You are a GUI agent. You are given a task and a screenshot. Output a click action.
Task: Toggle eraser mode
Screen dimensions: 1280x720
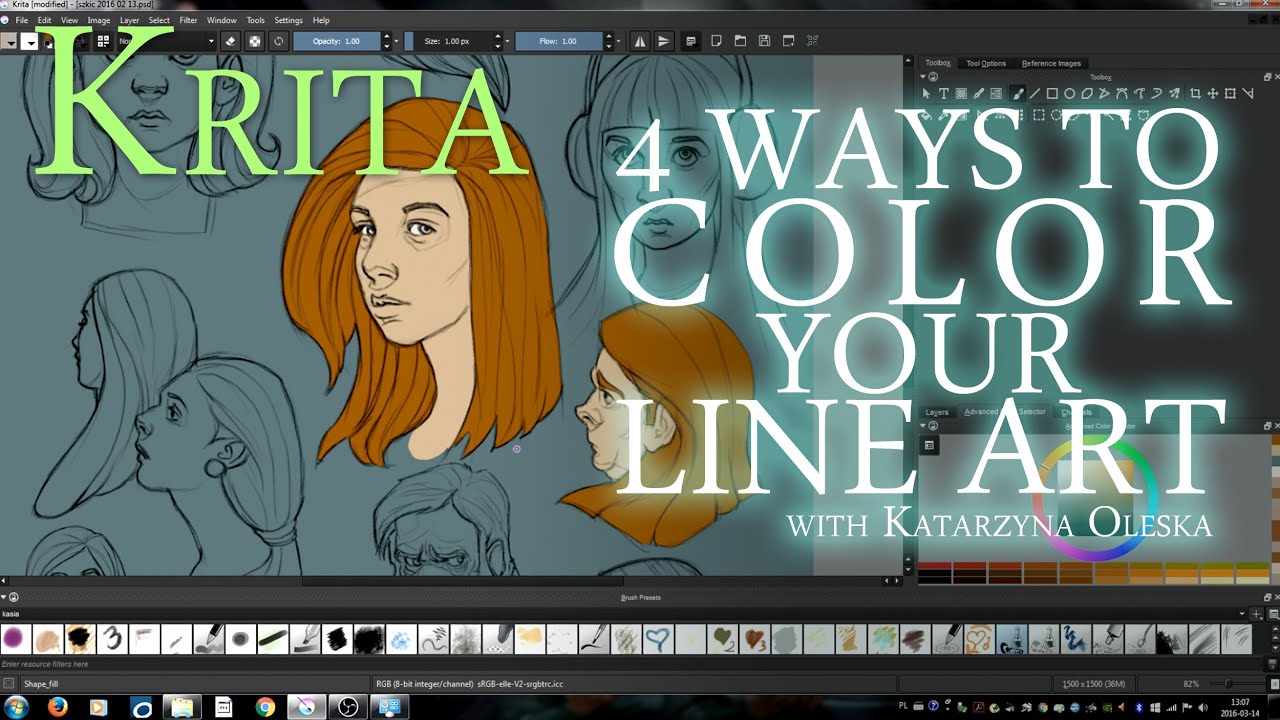tap(230, 41)
